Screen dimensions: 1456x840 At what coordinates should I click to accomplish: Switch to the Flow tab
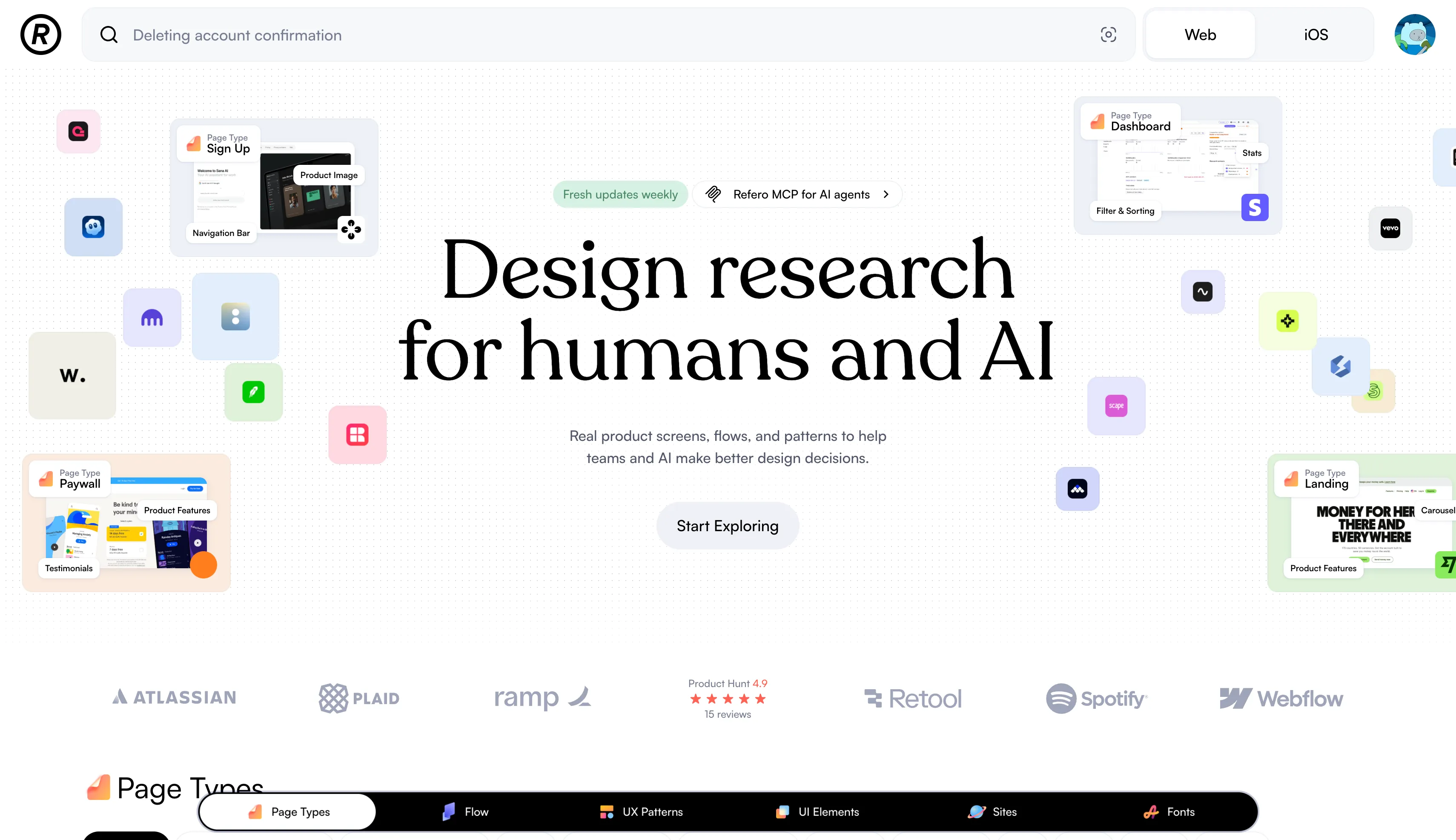click(465, 812)
